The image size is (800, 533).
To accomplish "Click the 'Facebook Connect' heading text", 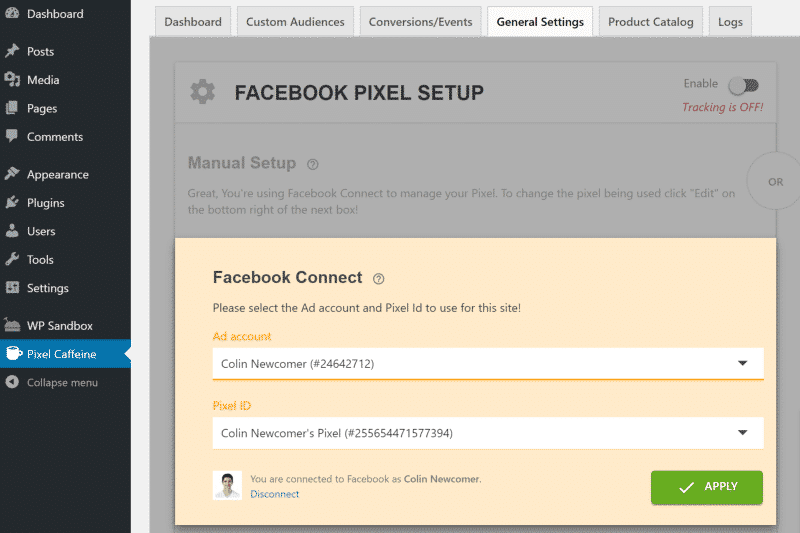I will pyautogui.click(x=287, y=277).
